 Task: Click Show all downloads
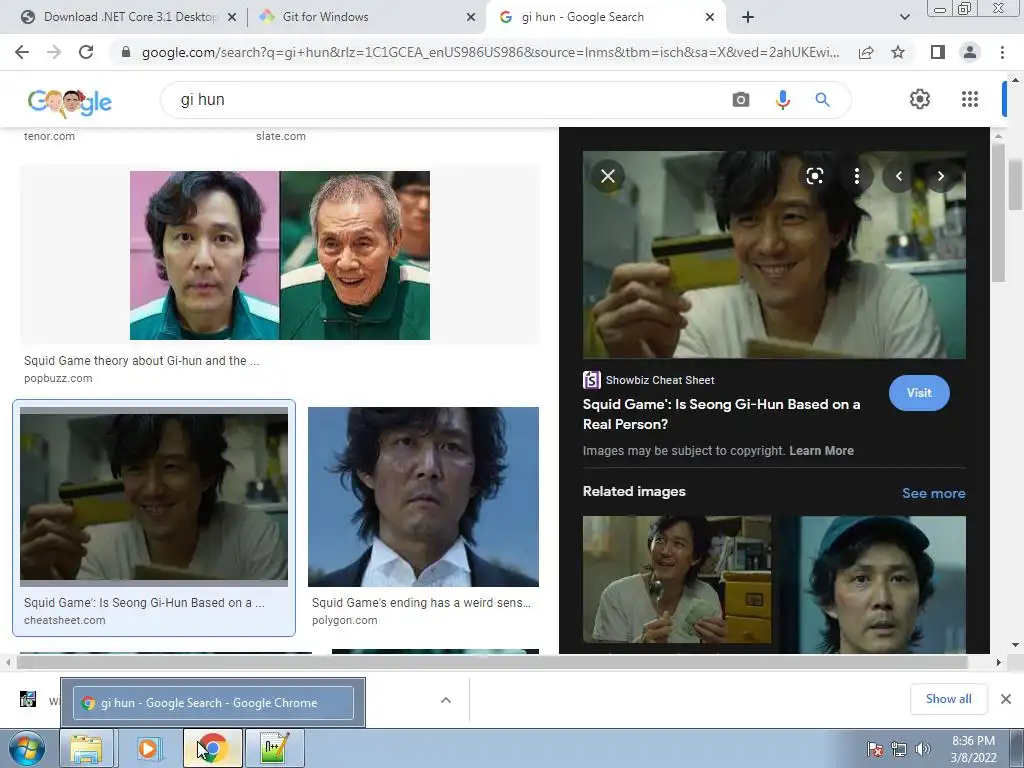tap(948, 699)
